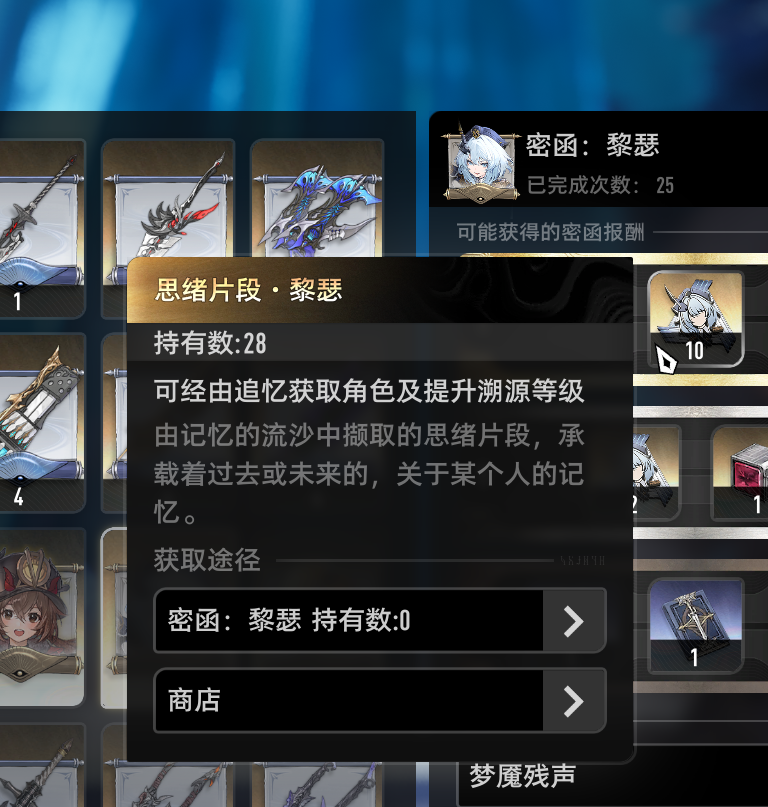This screenshot has width=768, height=807.
Task: Select the brown-haired girl character scroll card
Action: coord(41,617)
